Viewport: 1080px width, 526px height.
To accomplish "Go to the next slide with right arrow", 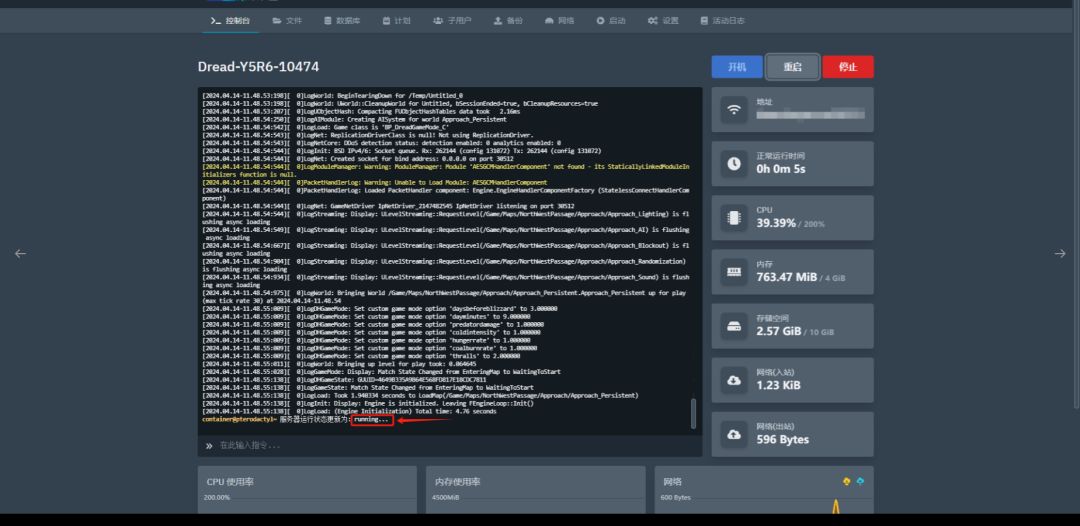I will (1060, 254).
